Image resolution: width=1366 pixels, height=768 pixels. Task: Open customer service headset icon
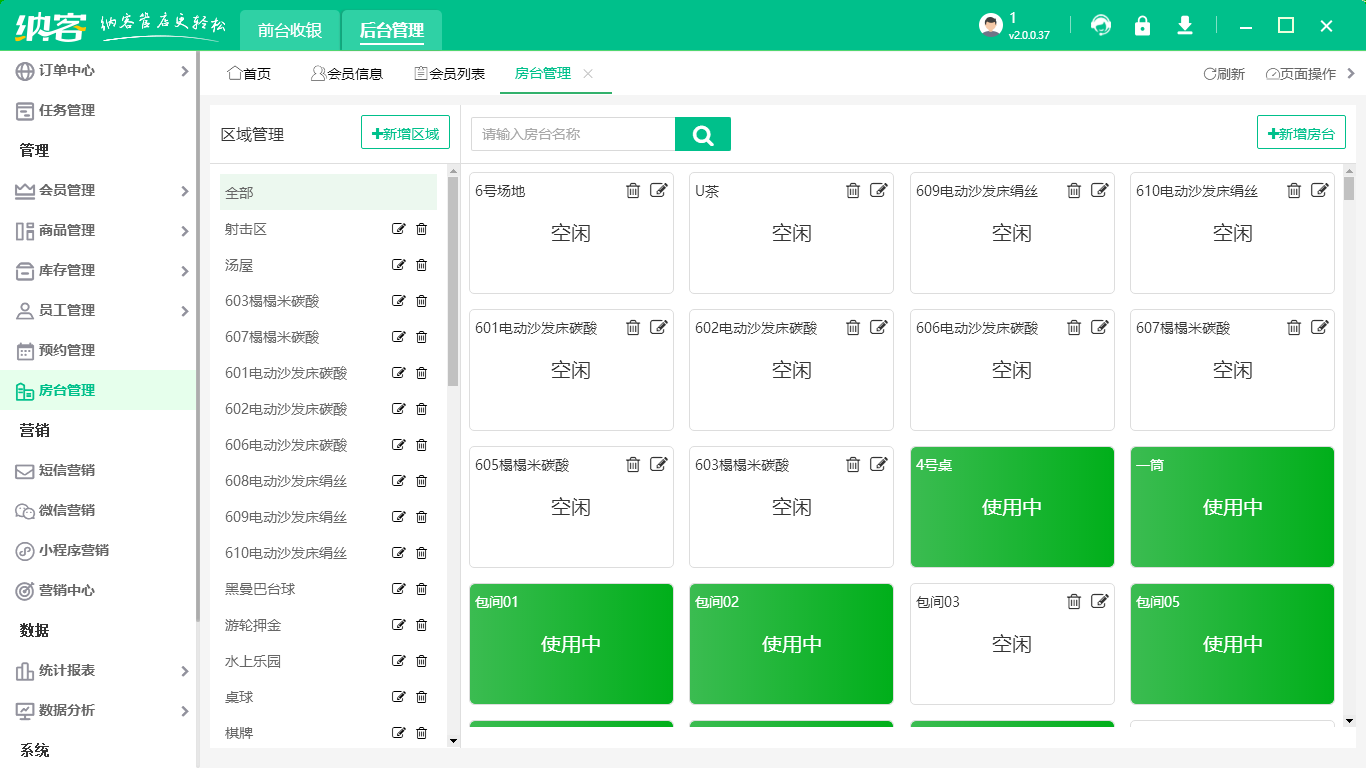tap(1101, 26)
